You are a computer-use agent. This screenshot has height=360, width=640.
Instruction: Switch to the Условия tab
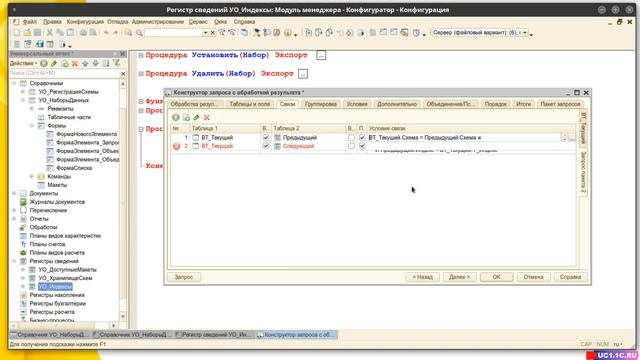click(357, 104)
